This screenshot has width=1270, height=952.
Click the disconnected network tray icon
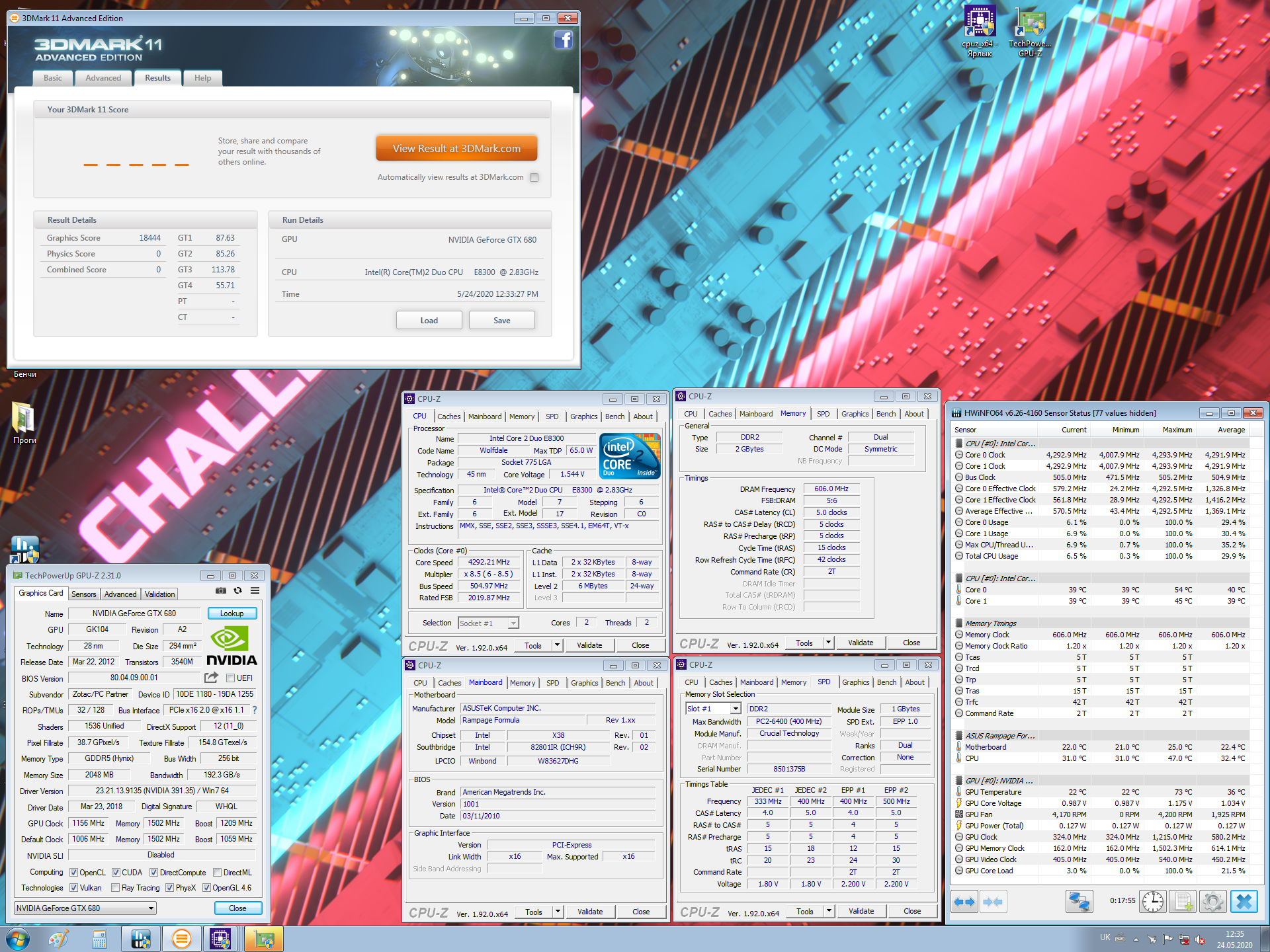(x=1184, y=939)
